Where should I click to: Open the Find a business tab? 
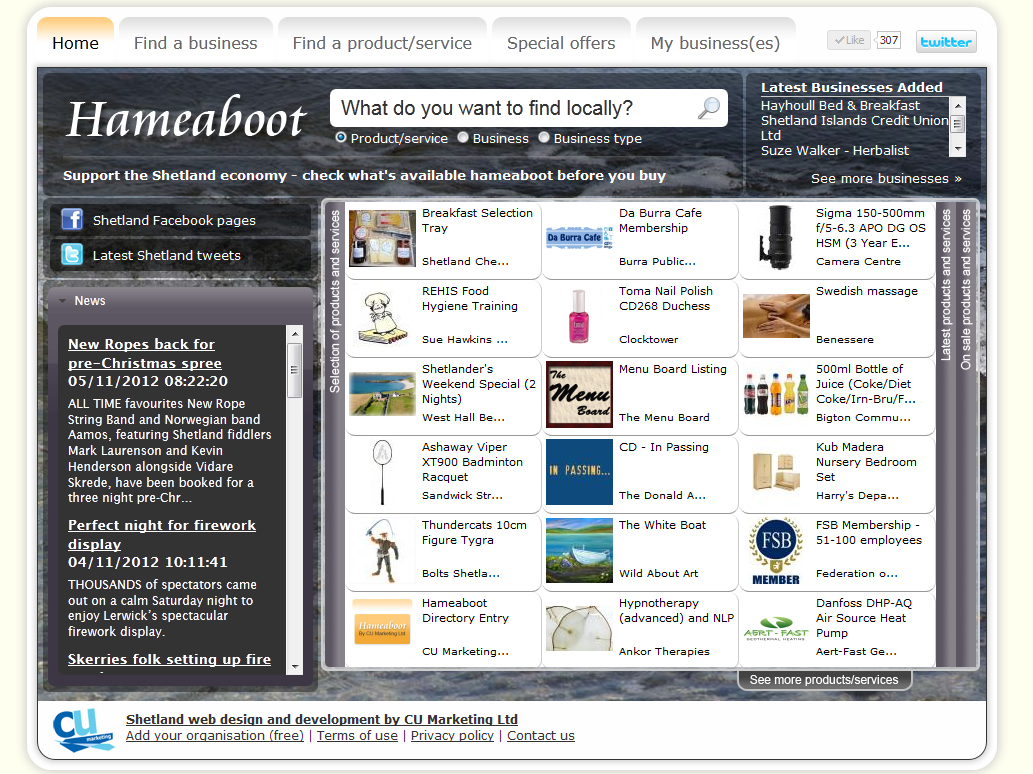[196, 43]
